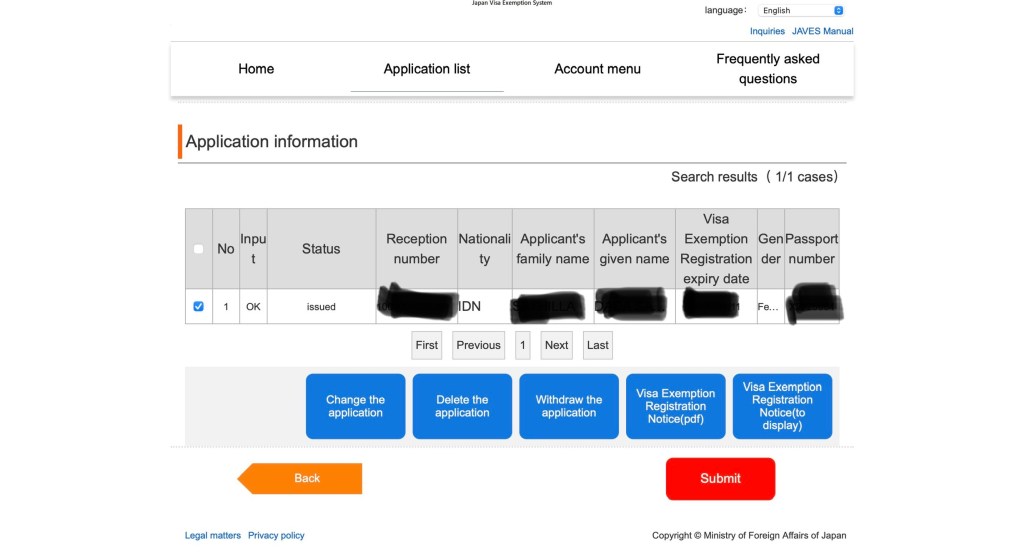Screen dimensions: 1024x560
Task: Click Withdraw the application button
Action: click(569, 406)
